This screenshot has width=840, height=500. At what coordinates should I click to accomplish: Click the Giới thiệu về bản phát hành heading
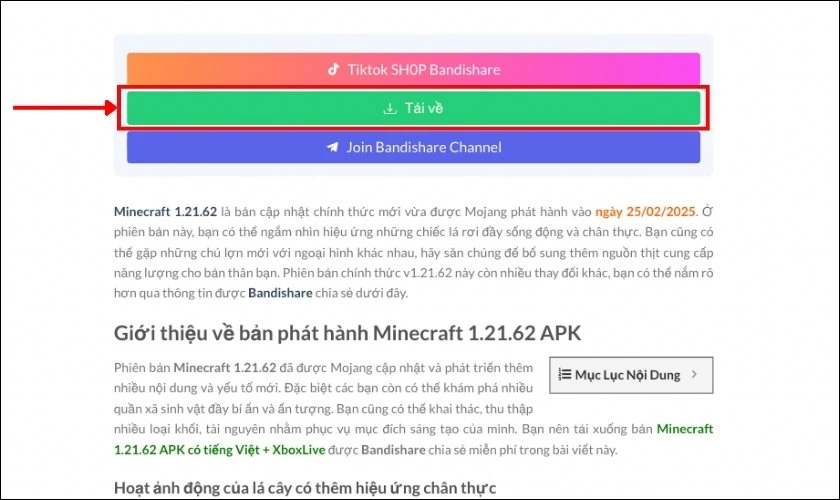pos(345,332)
